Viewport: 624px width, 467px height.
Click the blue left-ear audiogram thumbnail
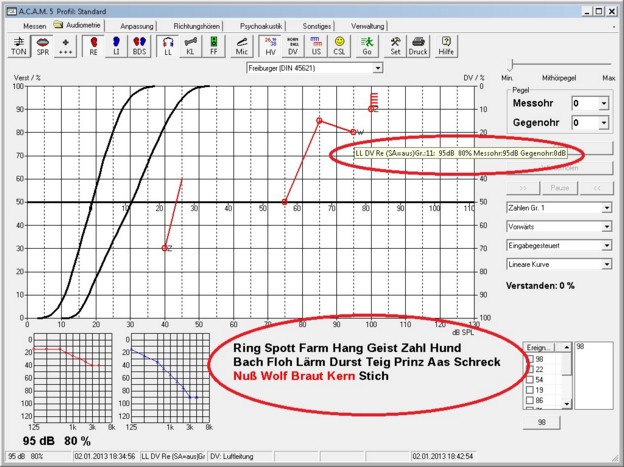pyautogui.click(x=170, y=378)
